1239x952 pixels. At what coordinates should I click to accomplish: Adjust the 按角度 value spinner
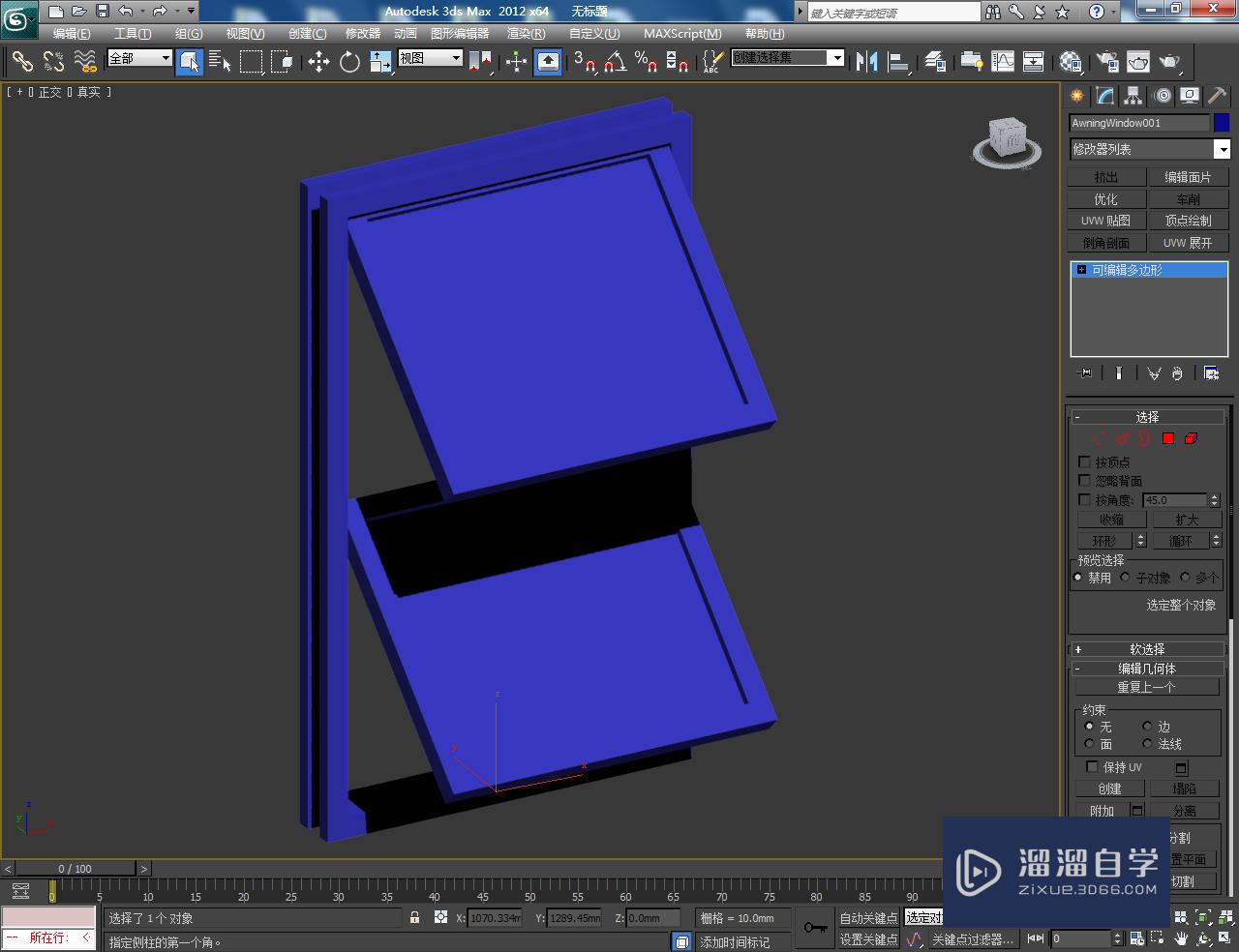(x=1215, y=500)
